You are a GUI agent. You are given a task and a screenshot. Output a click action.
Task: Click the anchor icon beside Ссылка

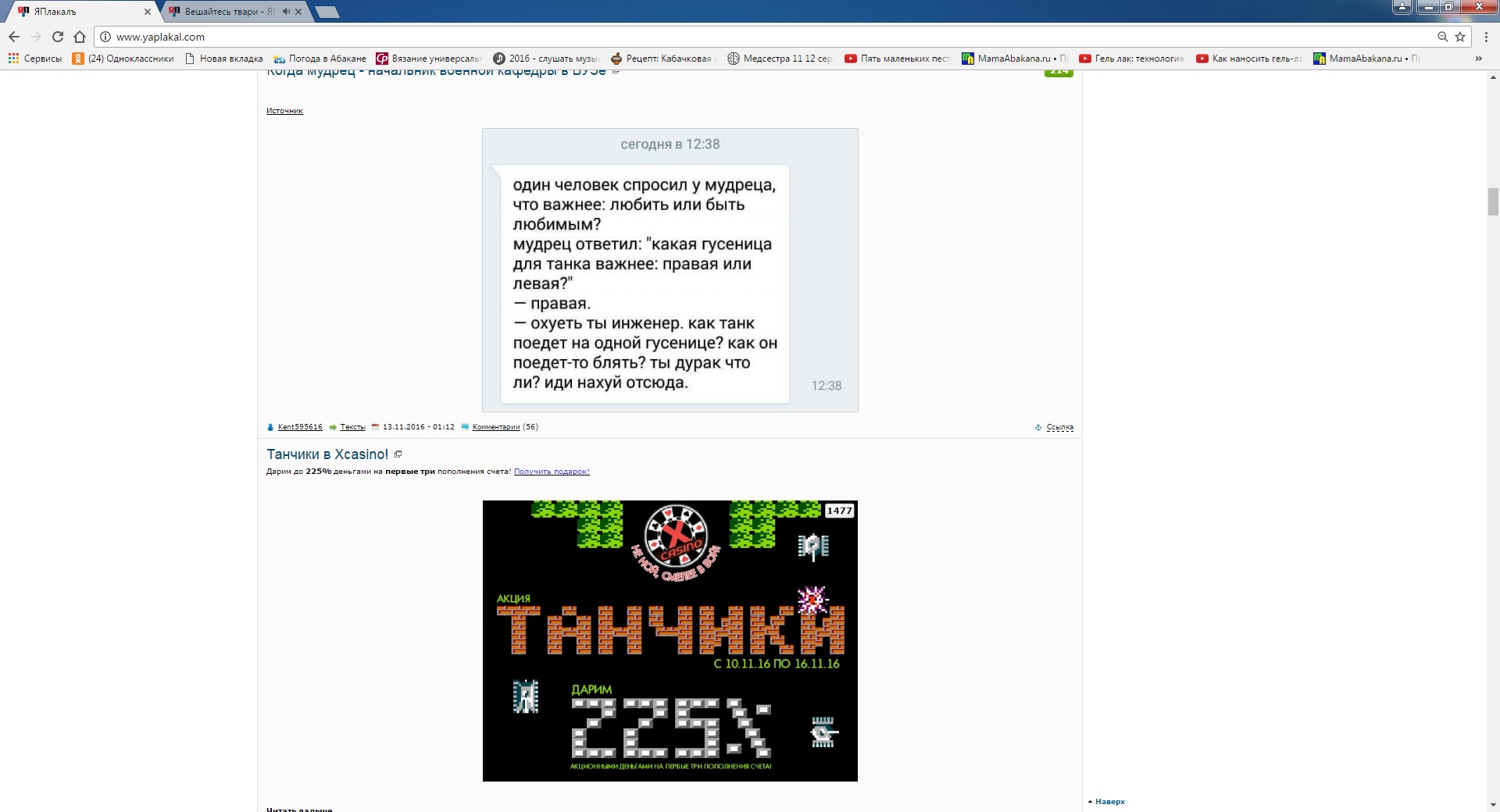coord(1038,428)
